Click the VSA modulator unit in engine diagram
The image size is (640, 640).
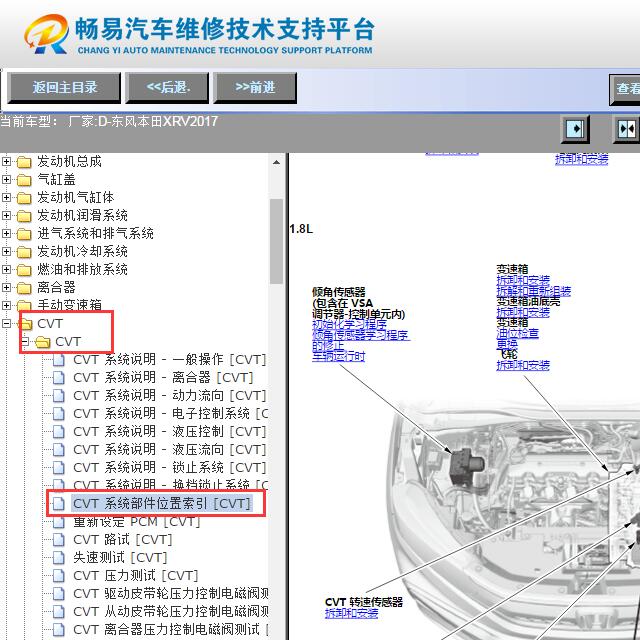467,466
